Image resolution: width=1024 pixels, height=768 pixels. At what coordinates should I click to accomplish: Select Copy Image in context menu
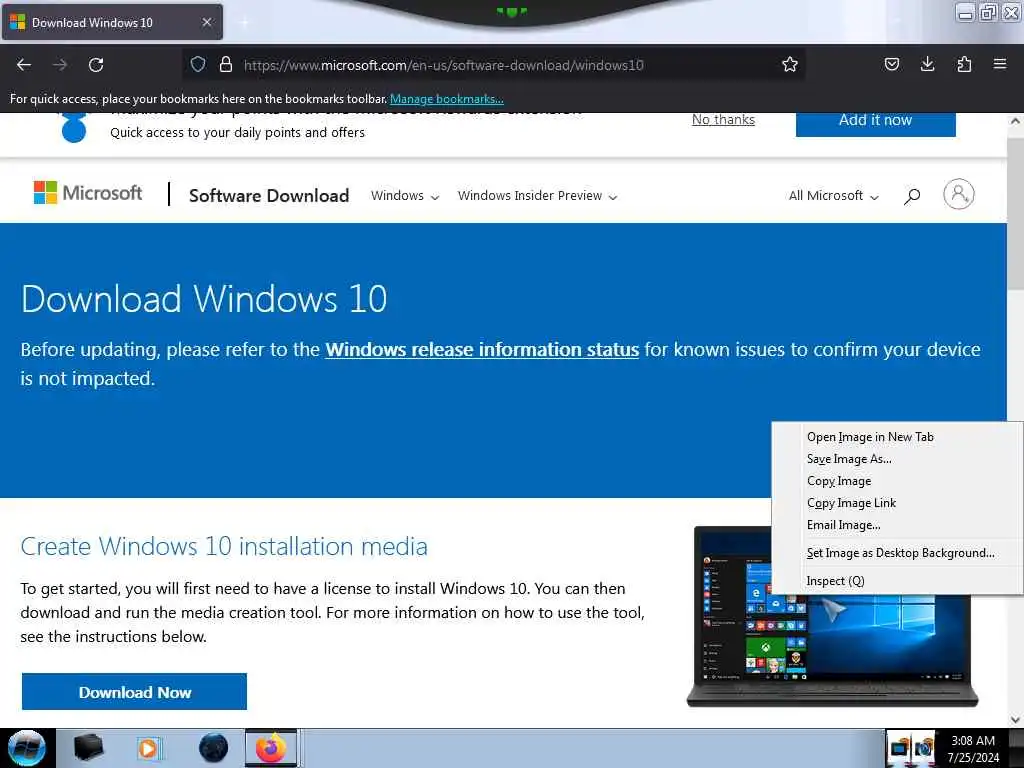(x=897, y=481)
